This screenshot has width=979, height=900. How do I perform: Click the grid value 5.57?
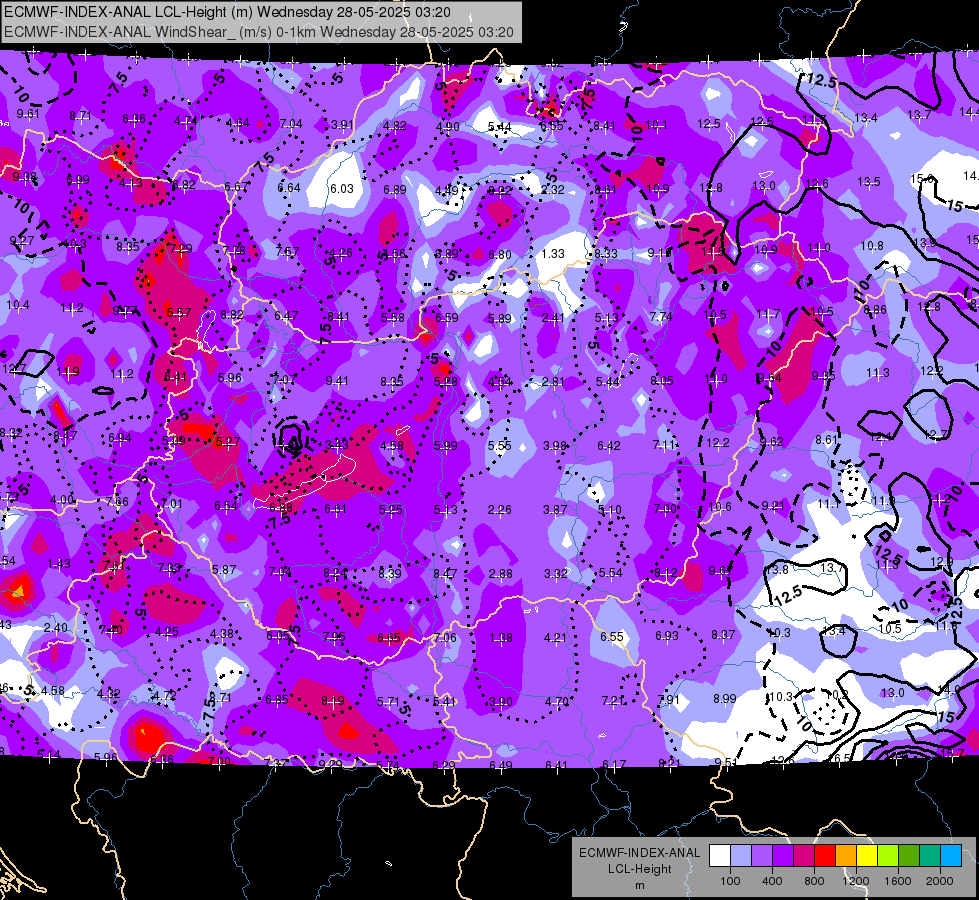(179, 312)
